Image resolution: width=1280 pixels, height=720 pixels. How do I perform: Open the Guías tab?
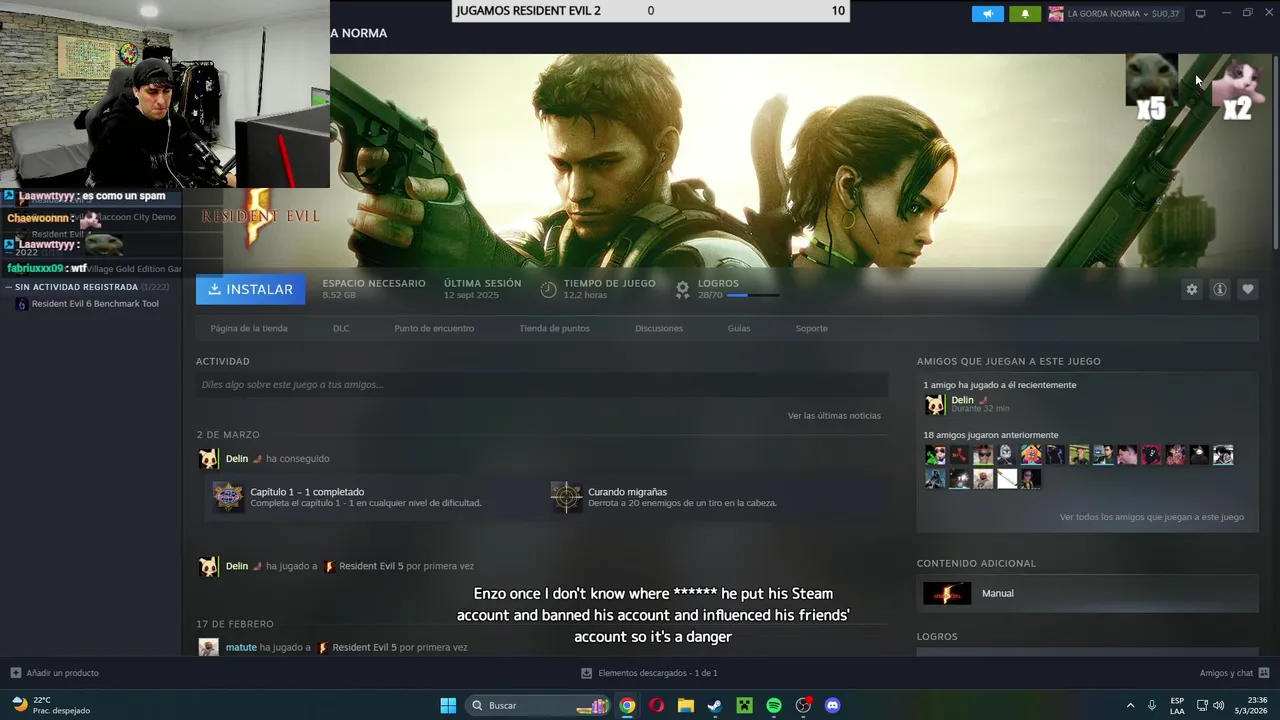pyautogui.click(x=739, y=328)
